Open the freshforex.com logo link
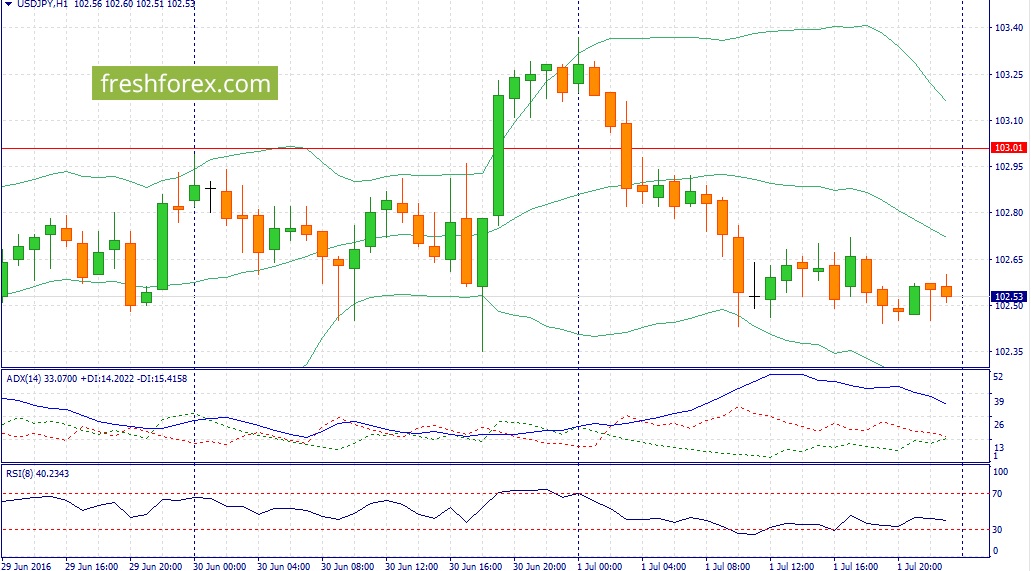The height and width of the screenshot is (571, 1031). [185, 83]
